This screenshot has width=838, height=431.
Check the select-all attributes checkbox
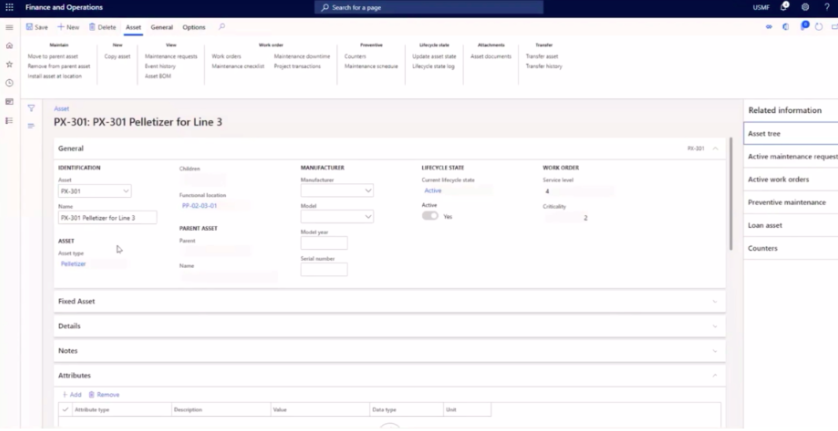[65, 410]
